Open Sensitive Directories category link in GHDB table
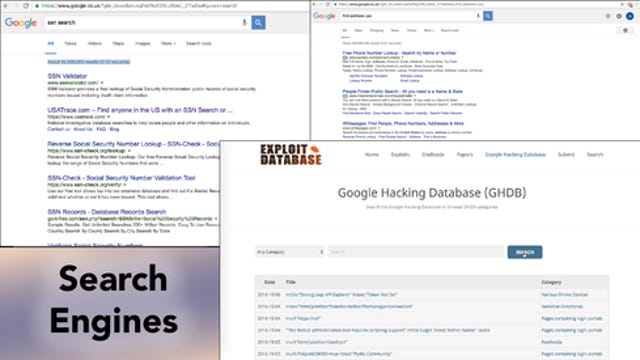The width and height of the screenshot is (640, 360). click(562, 306)
